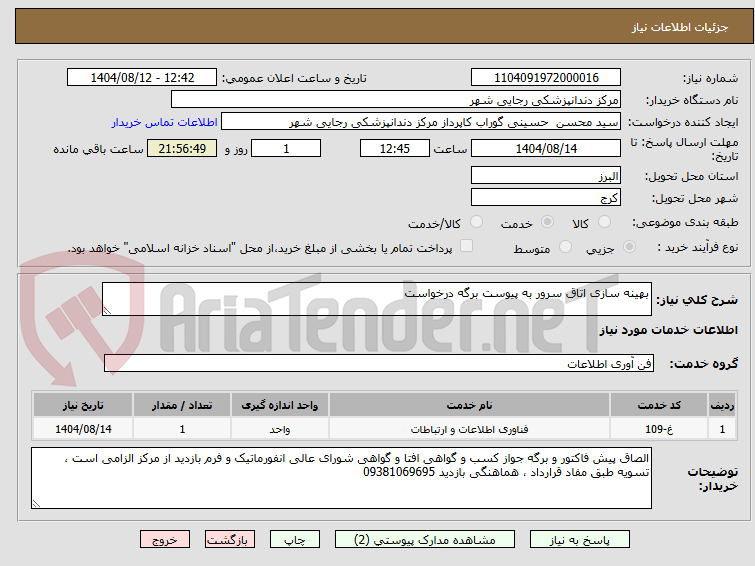Click table date cell 1404/08/14

coord(83,429)
